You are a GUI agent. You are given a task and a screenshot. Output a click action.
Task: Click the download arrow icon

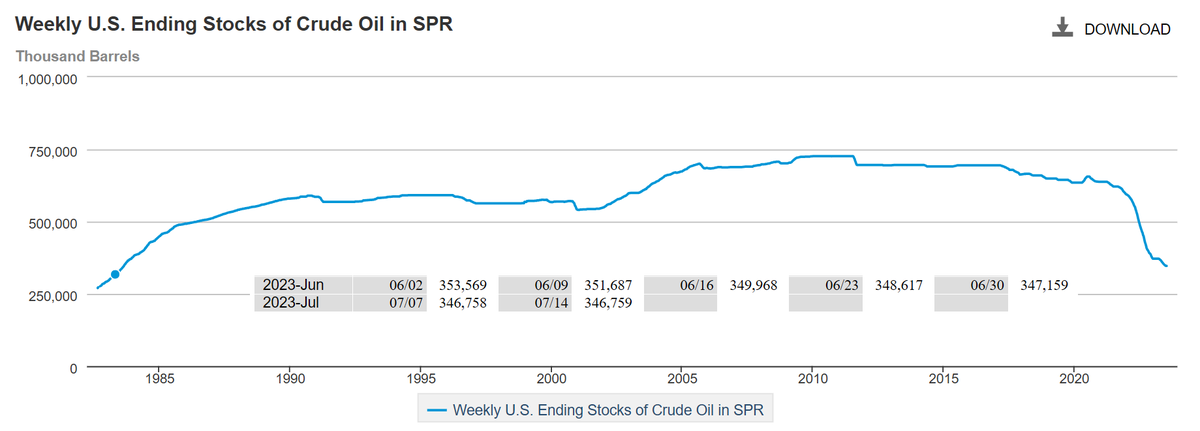[1062, 28]
